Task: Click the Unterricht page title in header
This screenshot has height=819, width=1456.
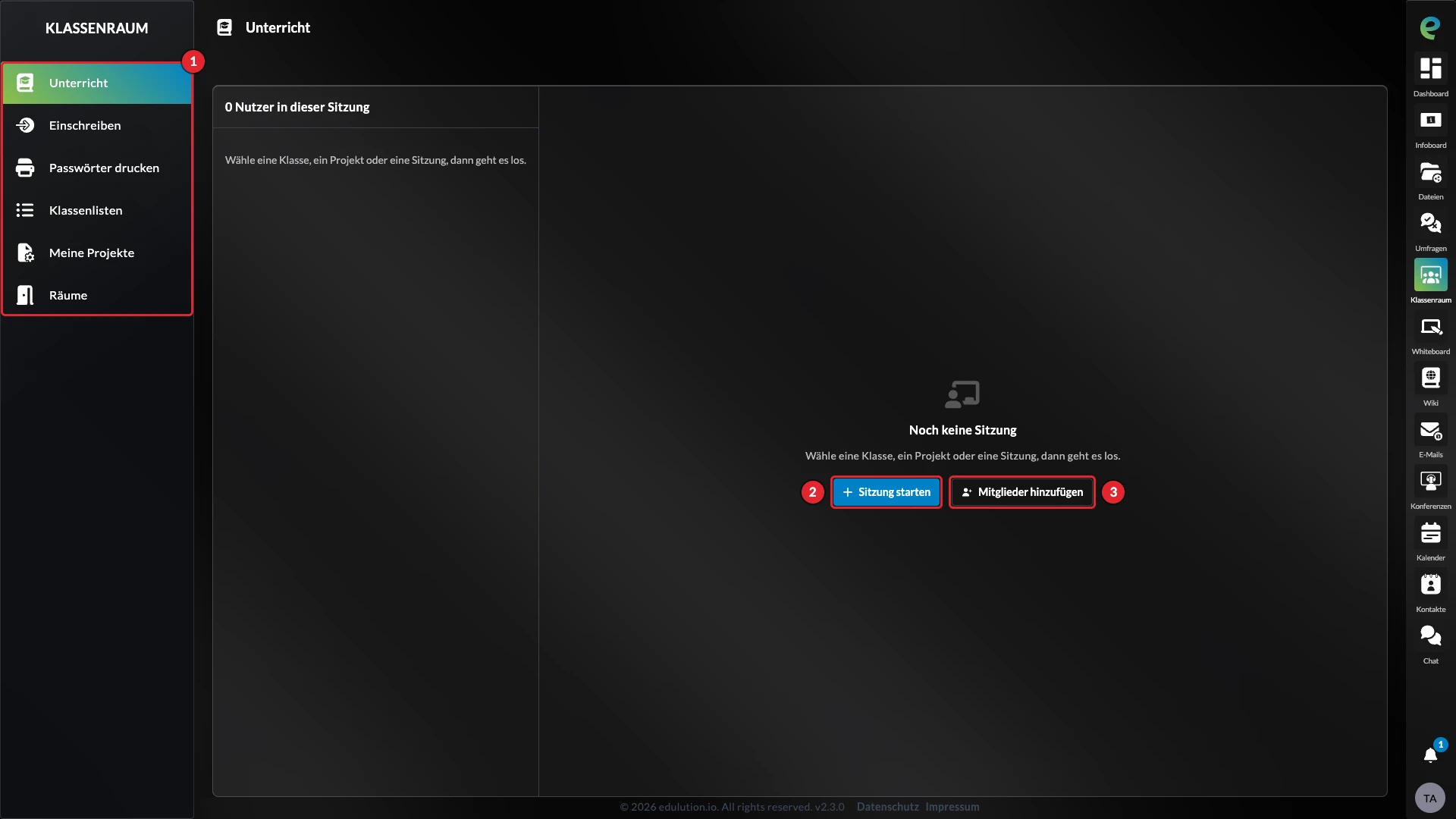Action: coord(278,27)
